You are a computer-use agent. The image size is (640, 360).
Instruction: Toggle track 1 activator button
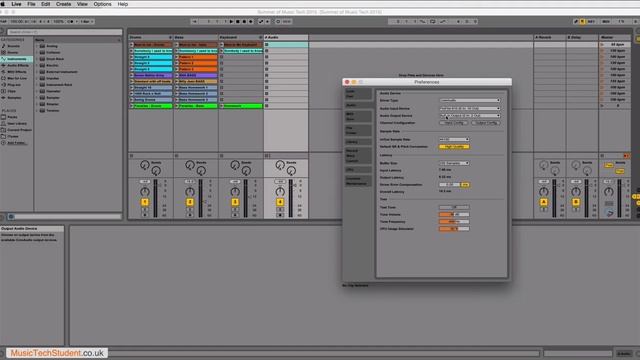pos(144,202)
